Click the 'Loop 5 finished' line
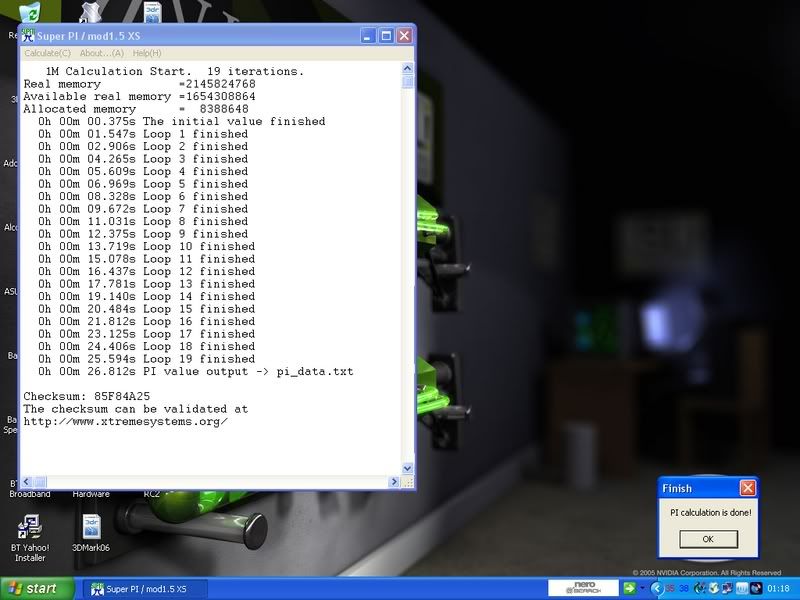800x600 pixels. coord(143,184)
